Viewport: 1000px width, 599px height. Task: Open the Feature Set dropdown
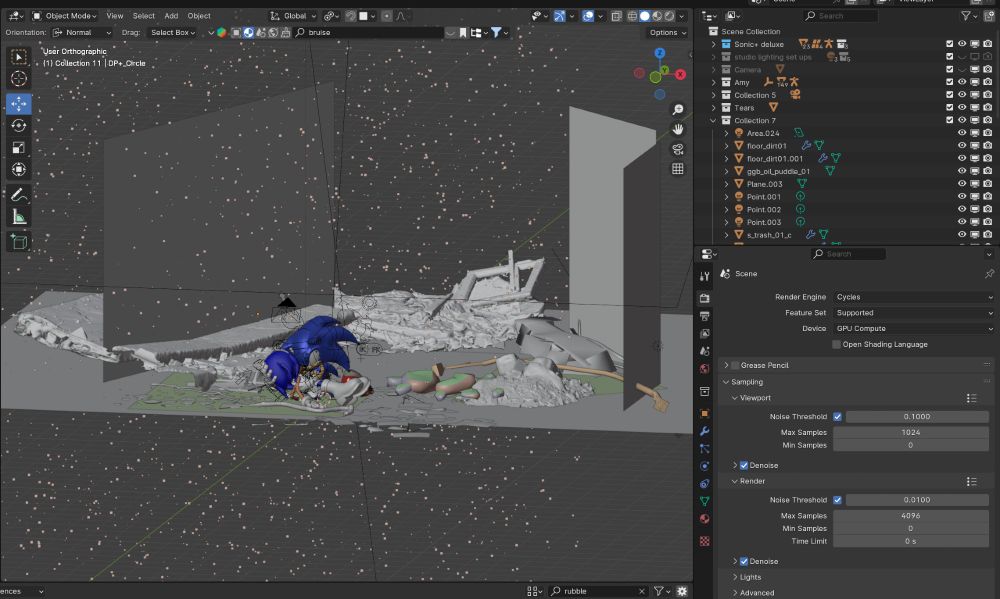(914, 313)
